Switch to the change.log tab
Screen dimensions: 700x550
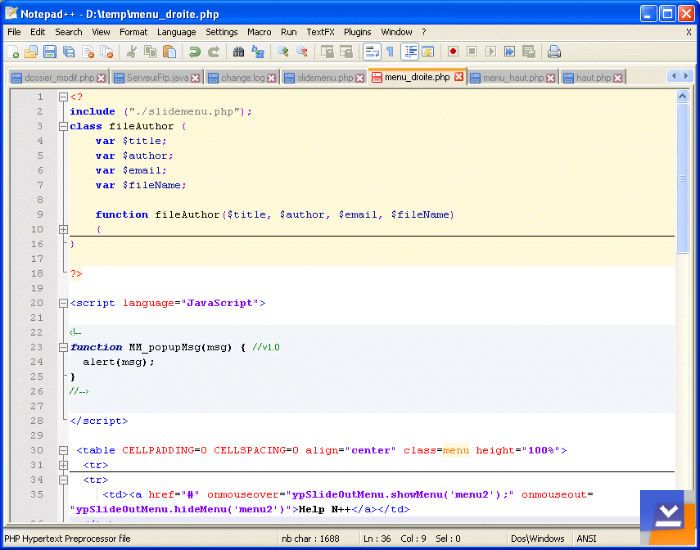[242, 78]
